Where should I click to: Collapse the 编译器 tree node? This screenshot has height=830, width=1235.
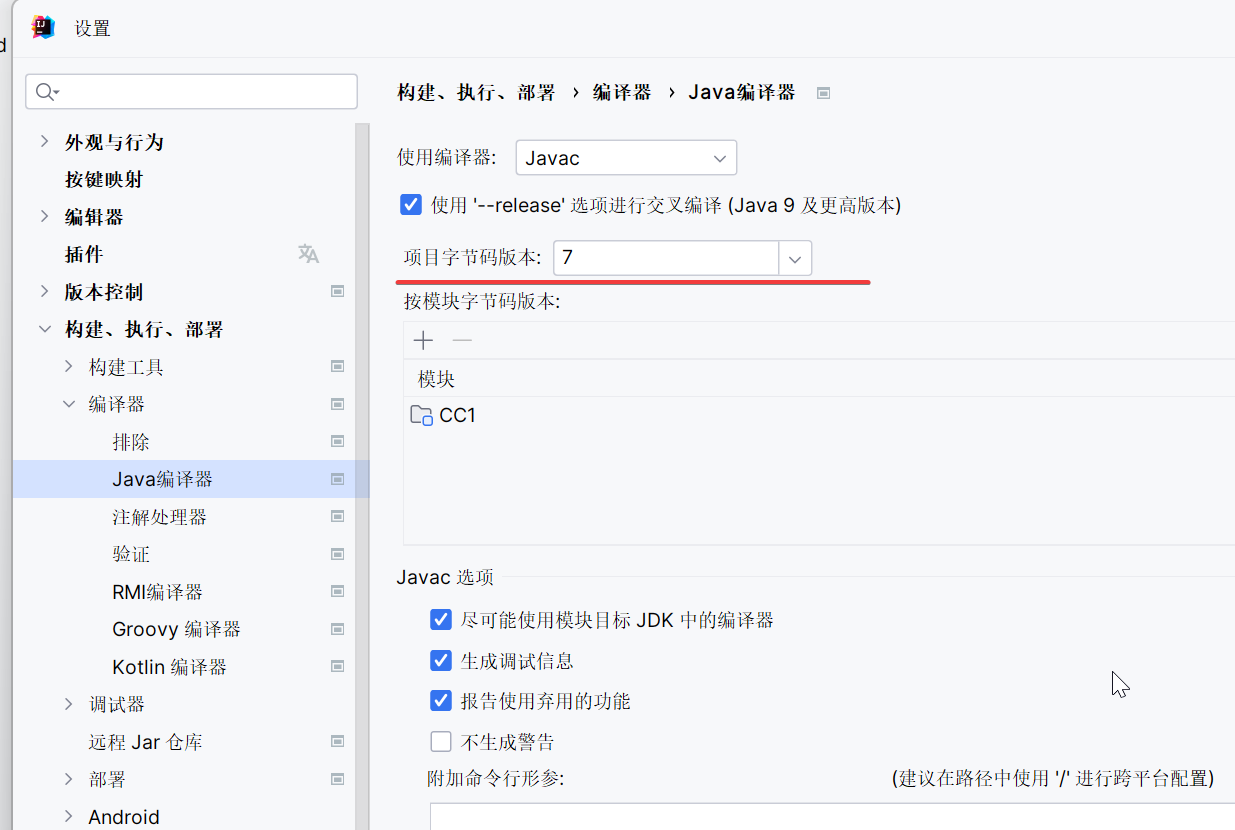[68, 404]
